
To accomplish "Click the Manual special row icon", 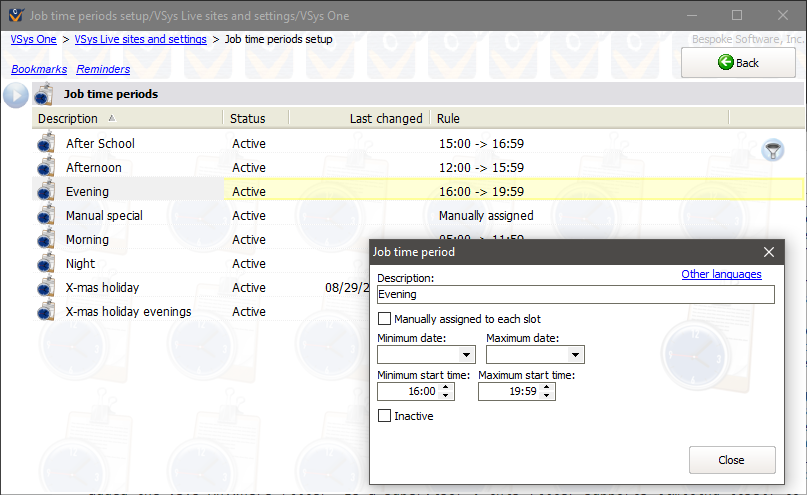I will (46, 215).
